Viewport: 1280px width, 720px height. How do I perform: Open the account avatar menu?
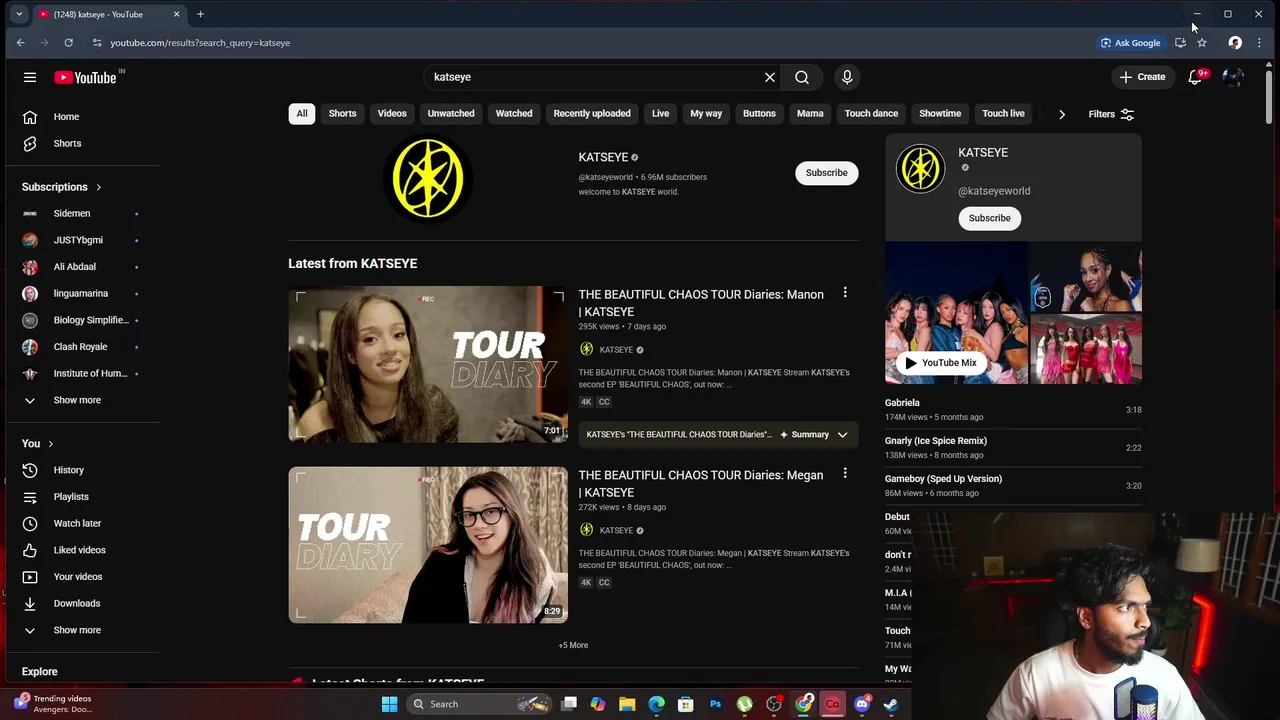(x=1233, y=77)
